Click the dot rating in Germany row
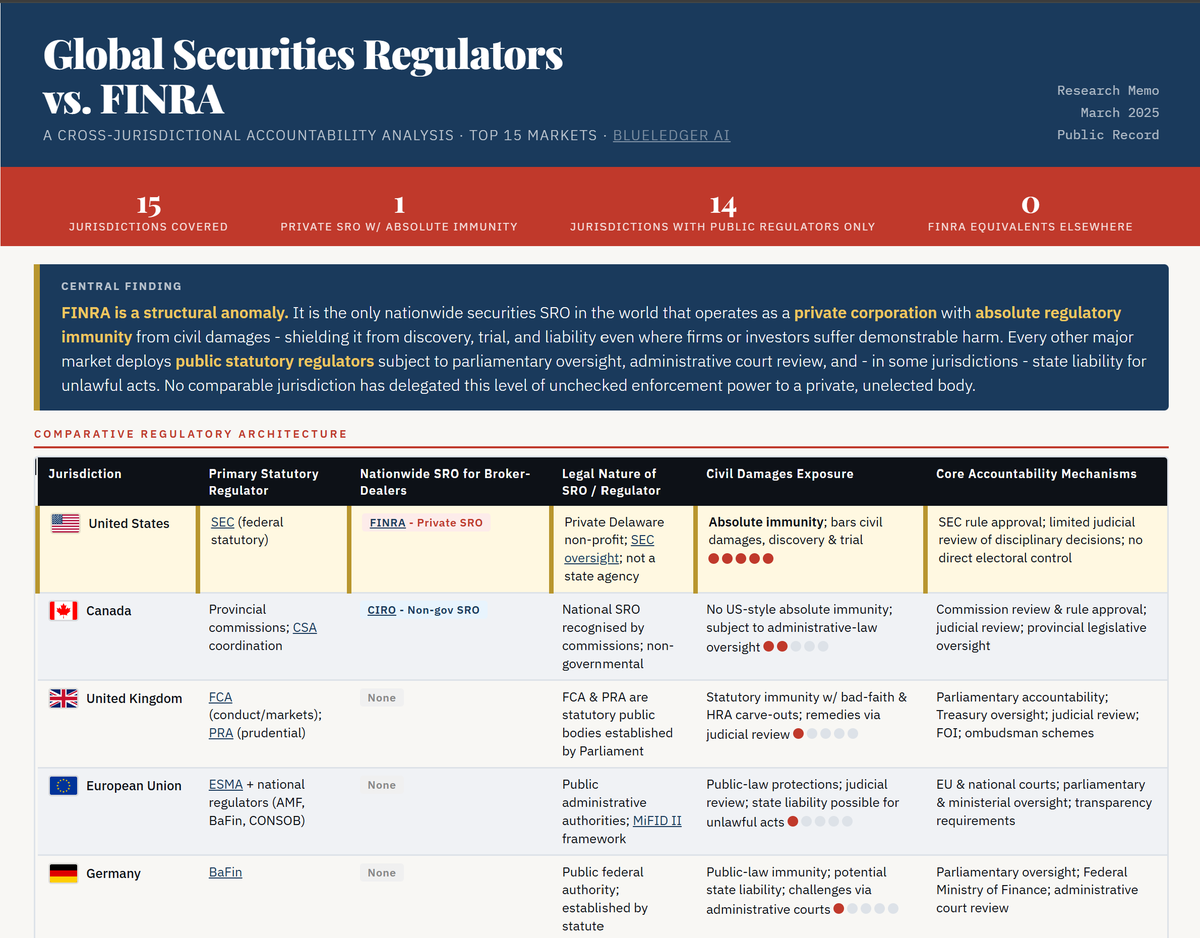Image resolution: width=1200 pixels, height=938 pixels. coord(866,909)
